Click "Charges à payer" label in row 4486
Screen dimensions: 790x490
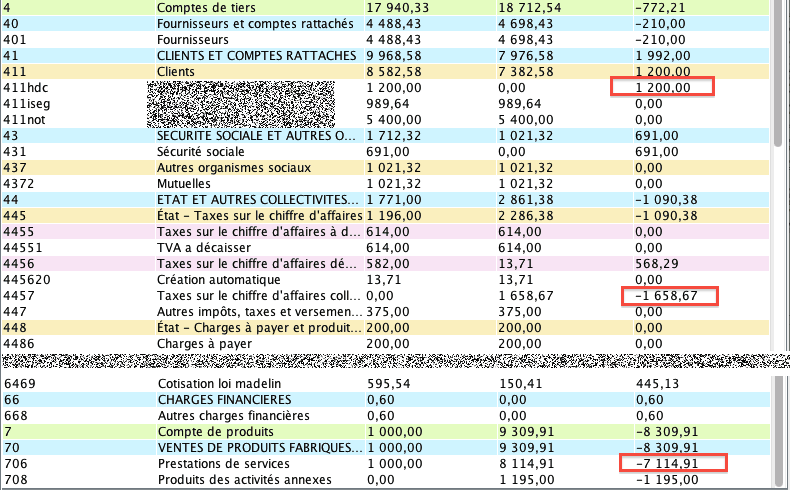click(204, 344)
